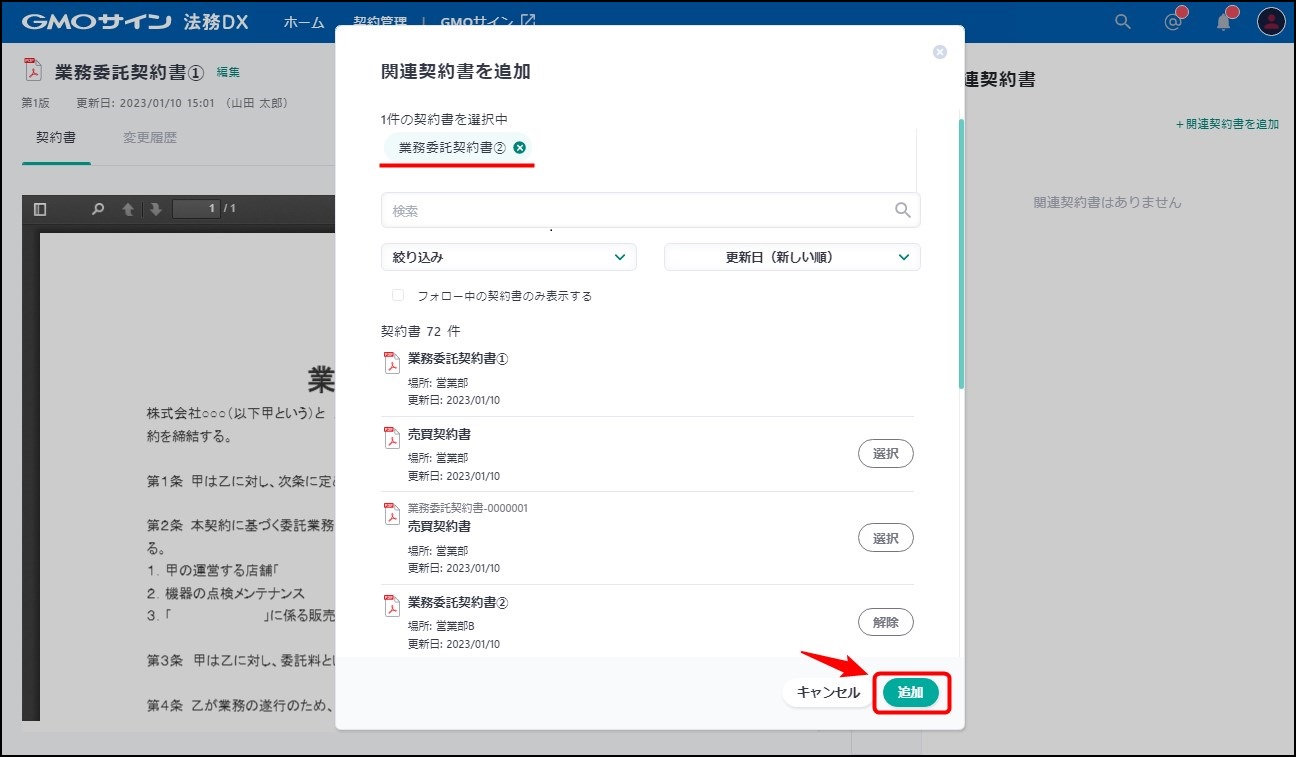Screen dimensions: 1296x757
Task: Open the ホーム menu item
Action: 303,22
